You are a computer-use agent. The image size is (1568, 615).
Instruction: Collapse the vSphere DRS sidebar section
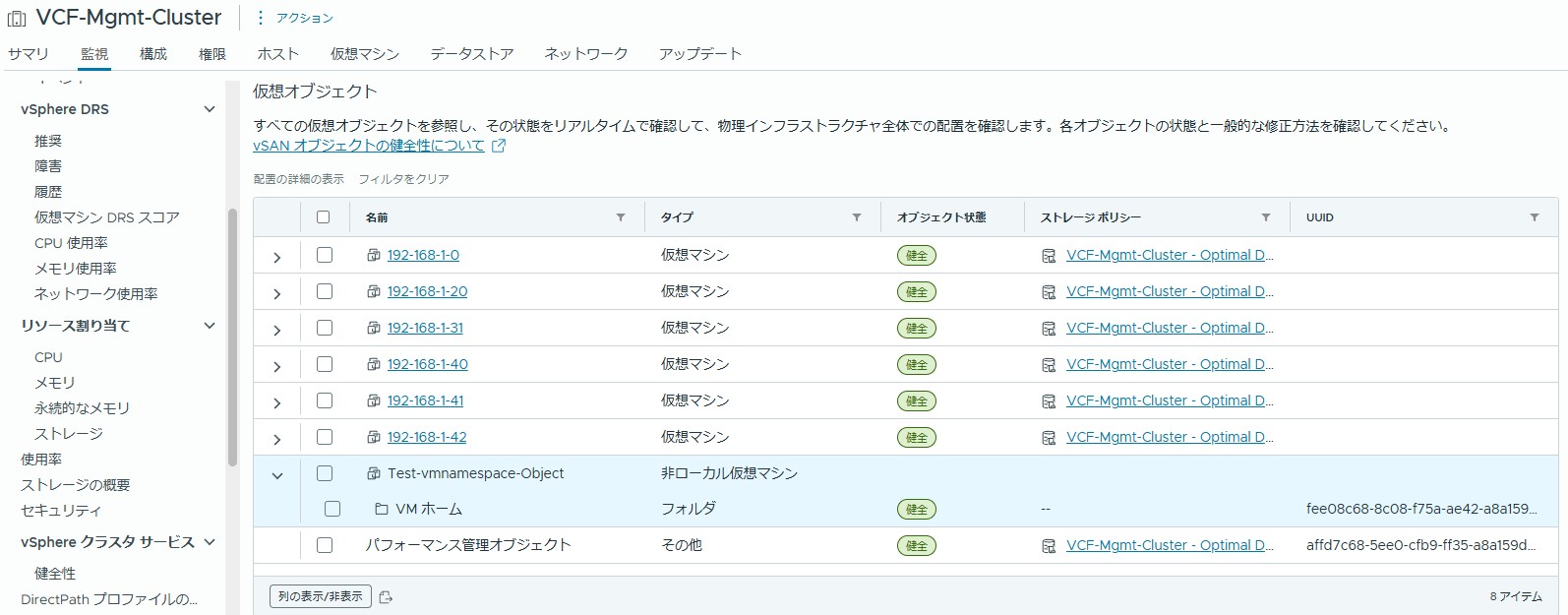(x=209, y=109)
